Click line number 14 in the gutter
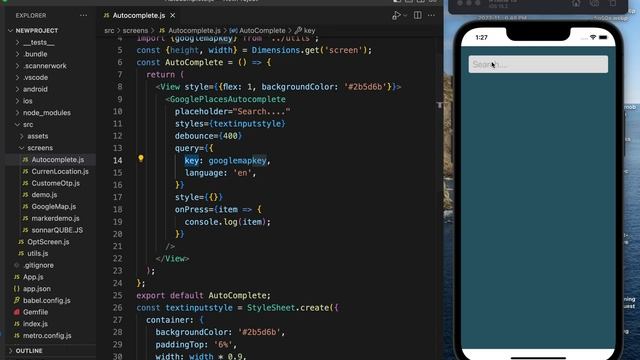The width and height of the screenshot is (640, 360). pos(118,160)
